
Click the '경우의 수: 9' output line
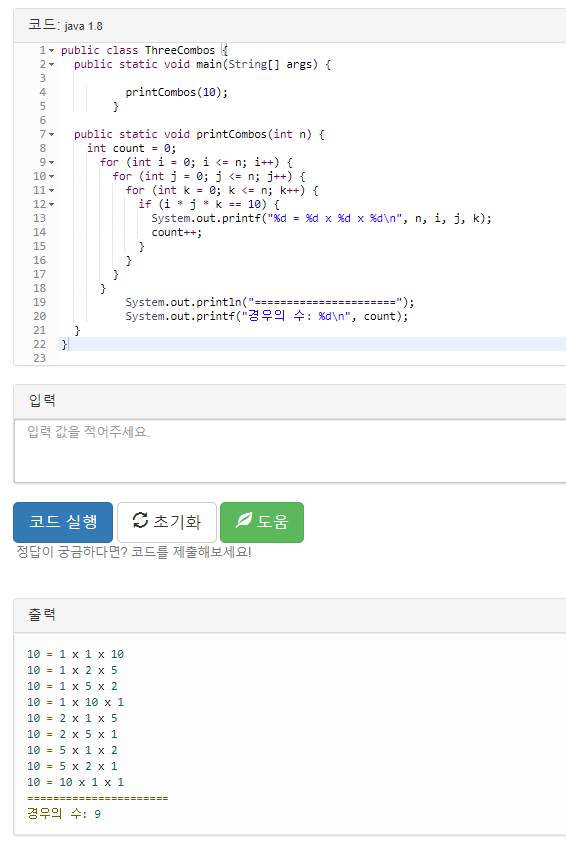coord(64,814)
